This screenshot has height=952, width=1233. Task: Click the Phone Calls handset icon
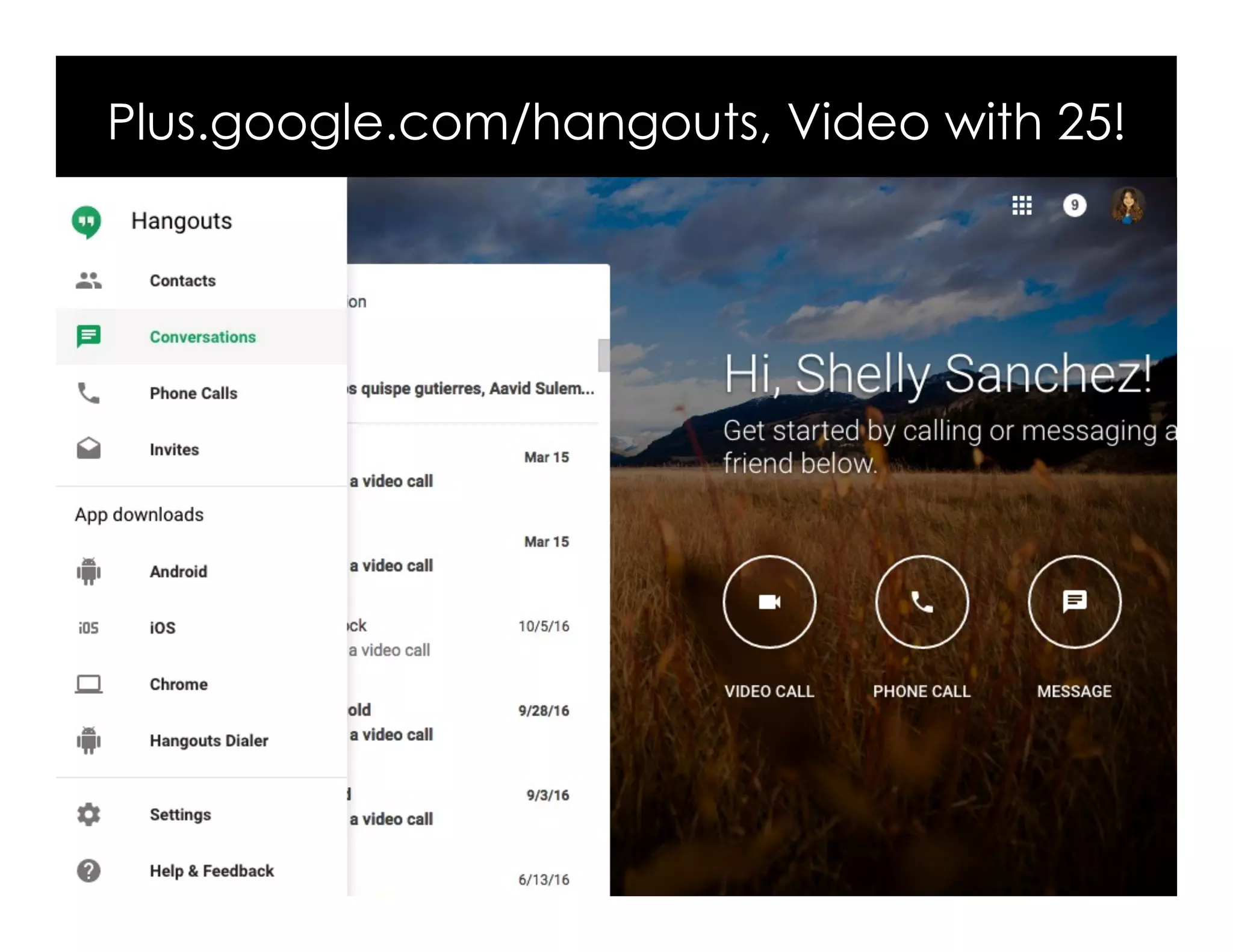click(x=89, y=393)
